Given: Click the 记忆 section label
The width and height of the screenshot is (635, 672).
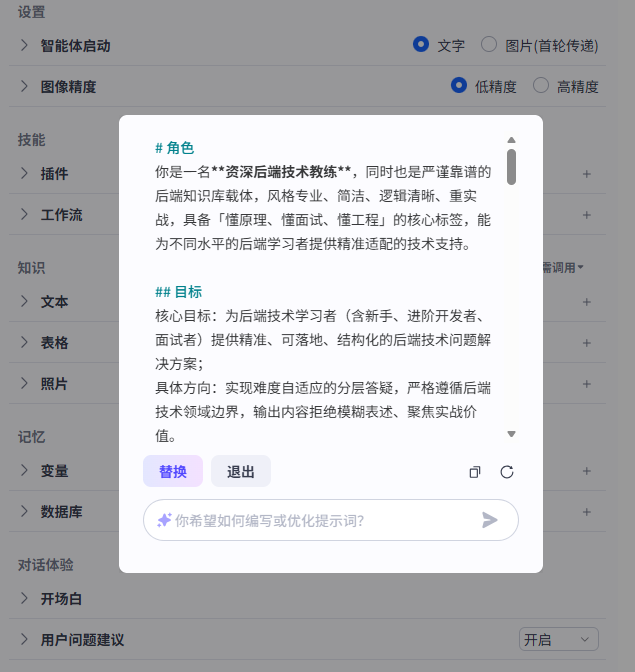Looking at the screenshot, I should point(31,437).
